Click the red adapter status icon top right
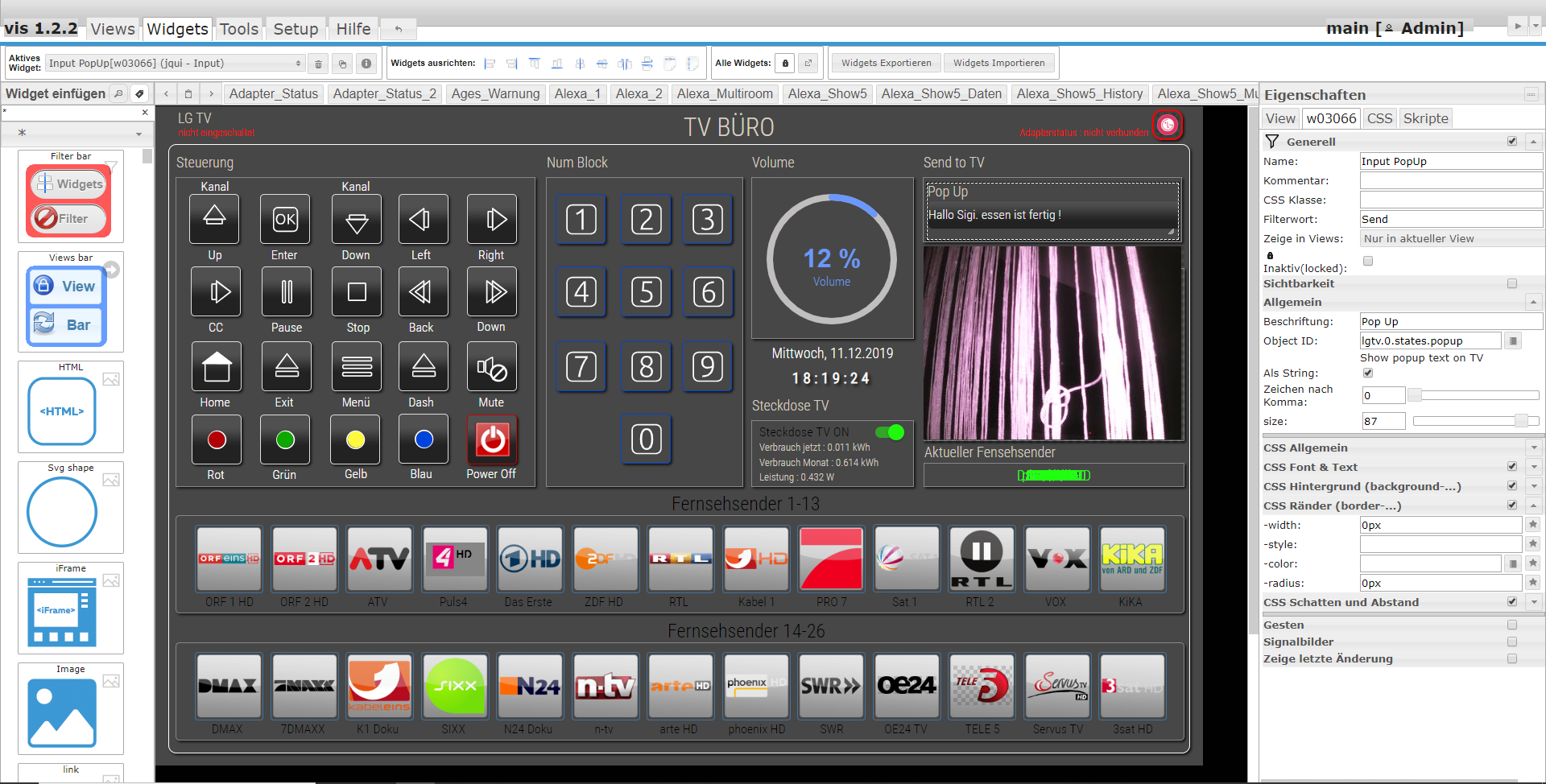The width and height of the screenshot is (1546, 784). (1168, 125)
